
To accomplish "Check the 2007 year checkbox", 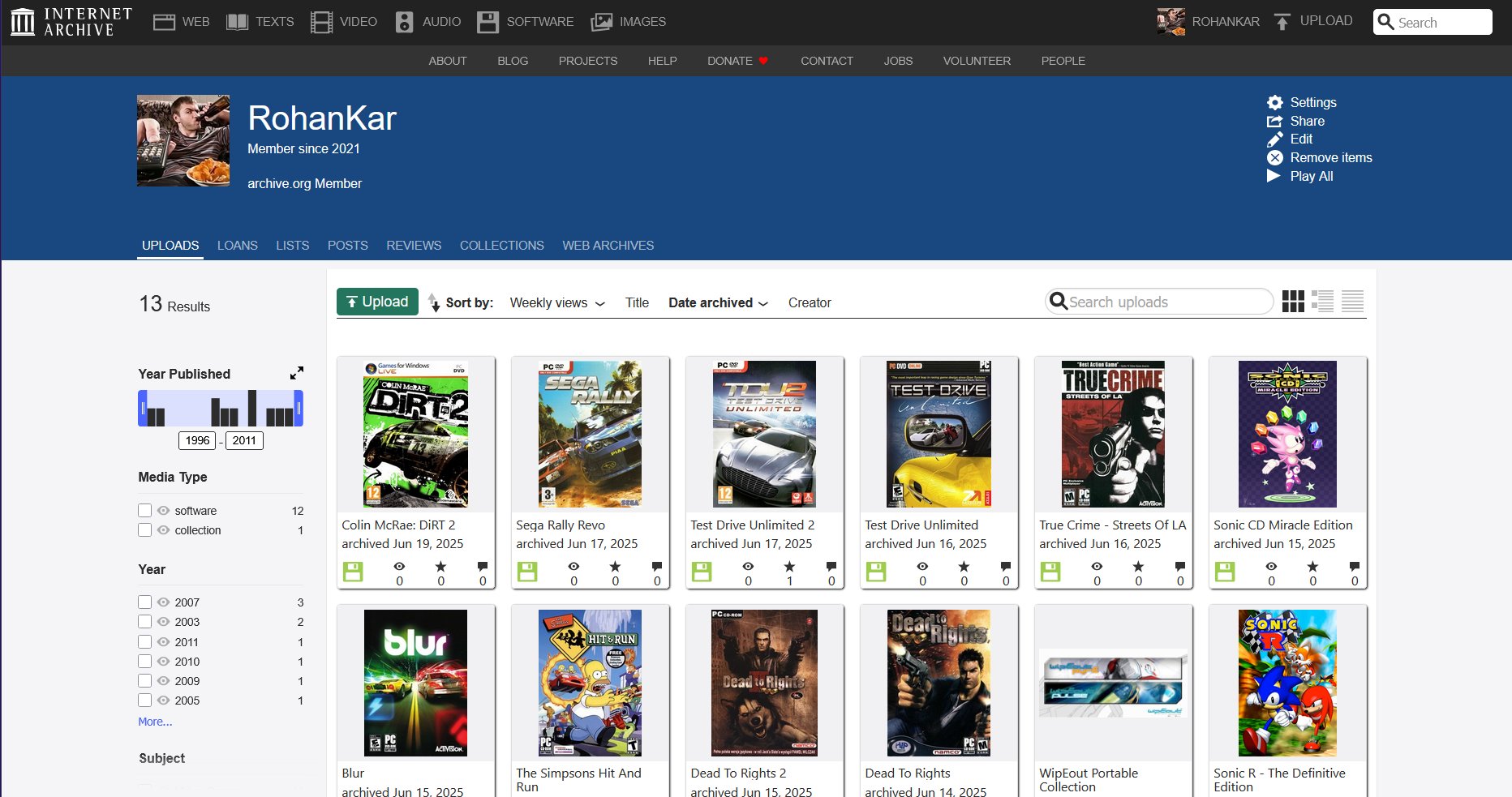I will (x=145, y=602).
